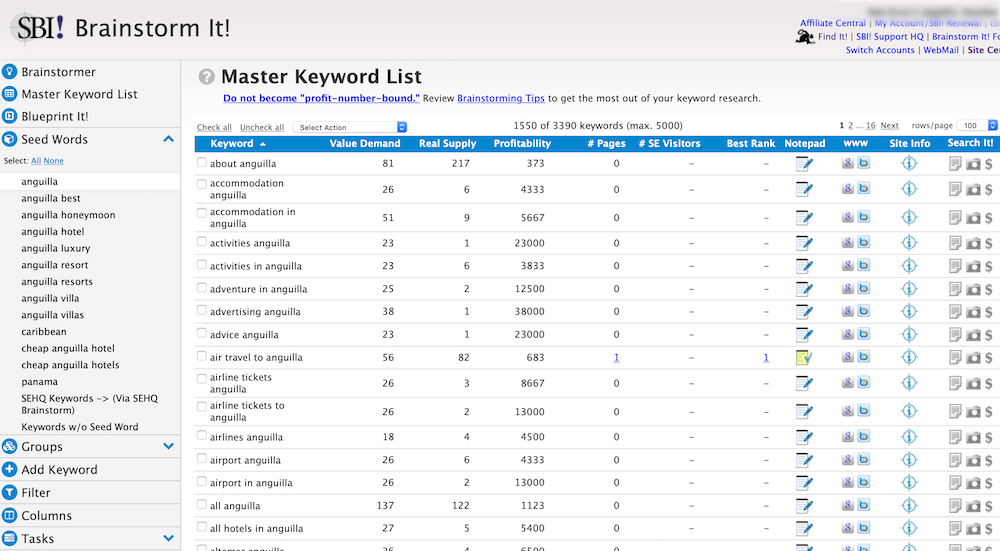View Site Info for airport in anguilla
Image resolution: width=1000 pixels, height=551 pixels.
pos(909,483)
